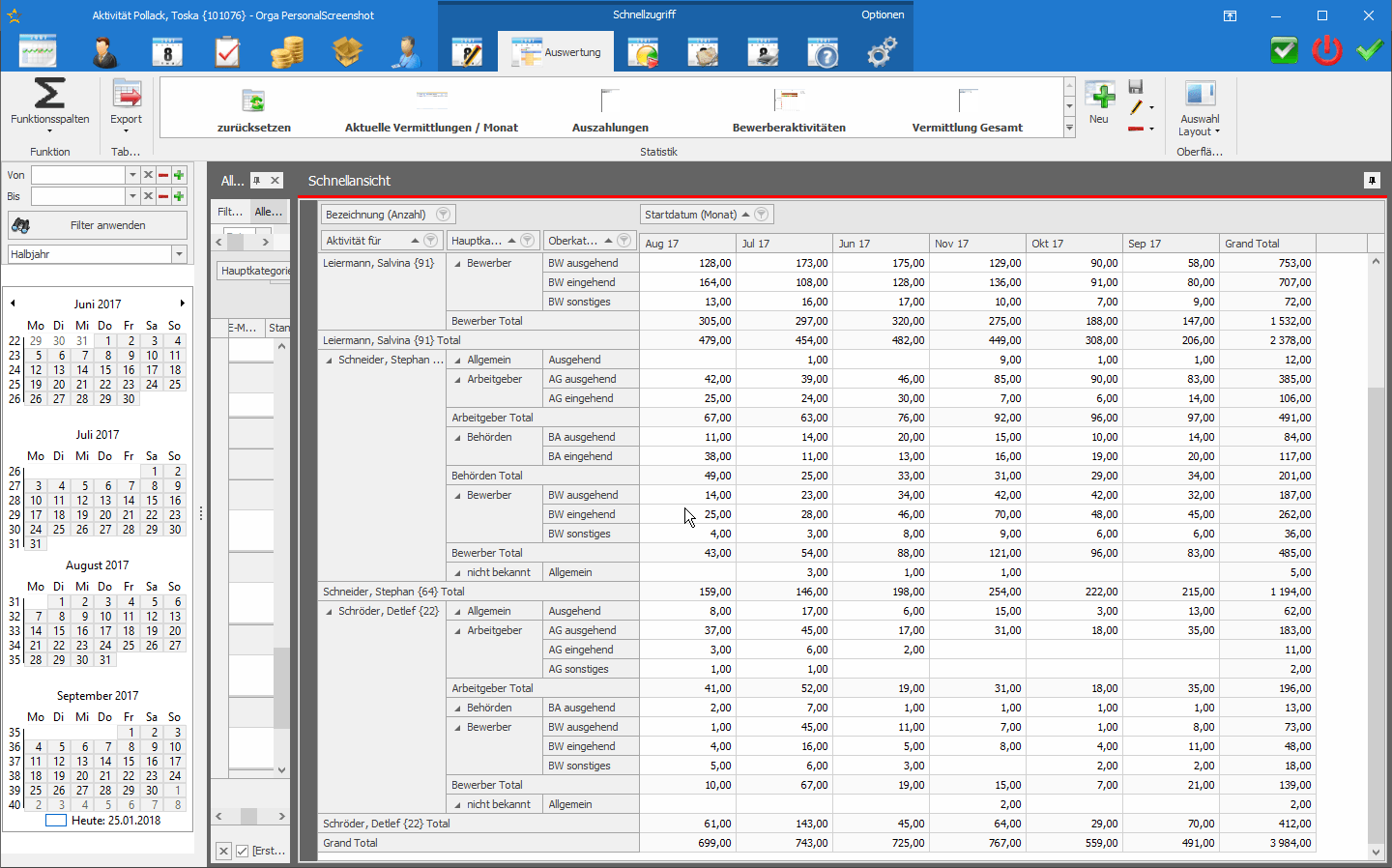Open the calendar with handshake icon
This screenshot has width=1392, height=868.
[703, 52]
